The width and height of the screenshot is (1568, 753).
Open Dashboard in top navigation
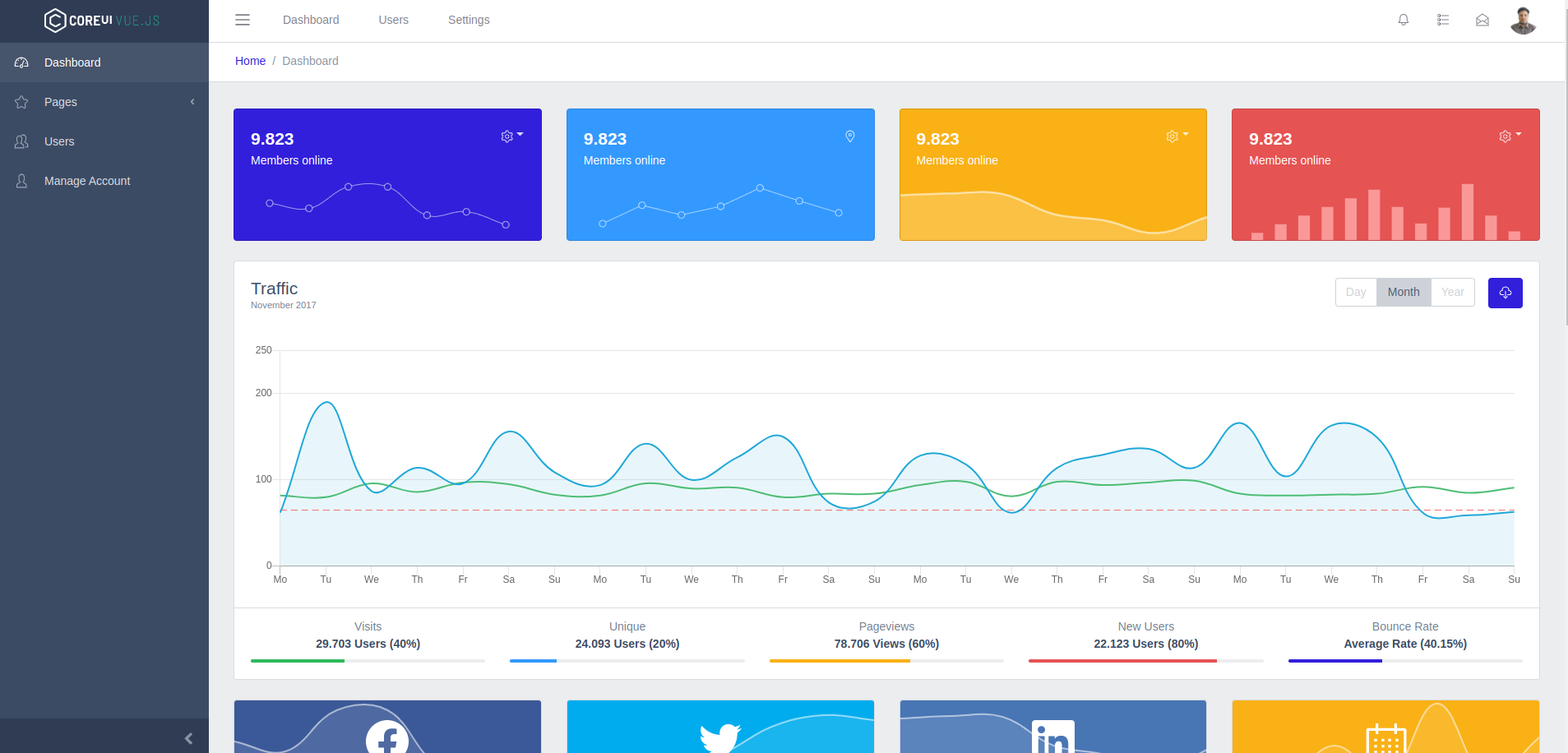(x=311, y=20)
